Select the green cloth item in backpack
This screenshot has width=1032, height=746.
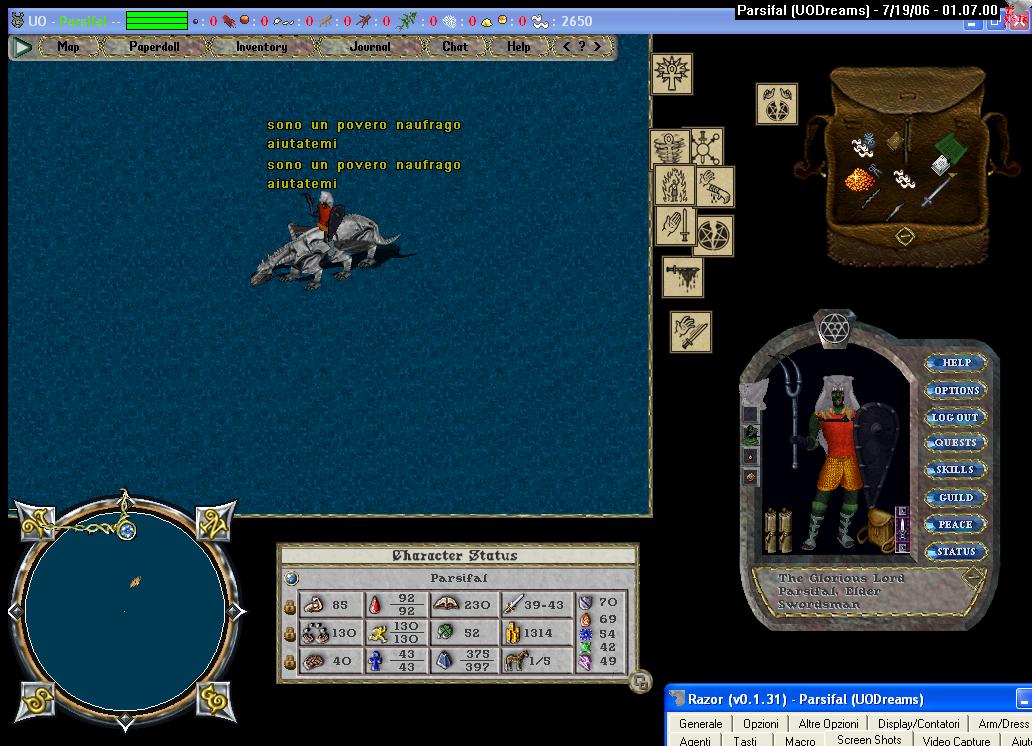point(950,146)
